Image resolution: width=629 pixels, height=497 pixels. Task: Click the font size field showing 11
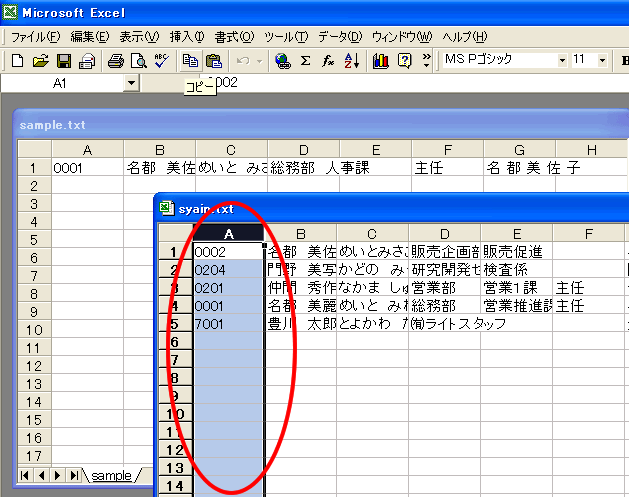click(584, 60)
